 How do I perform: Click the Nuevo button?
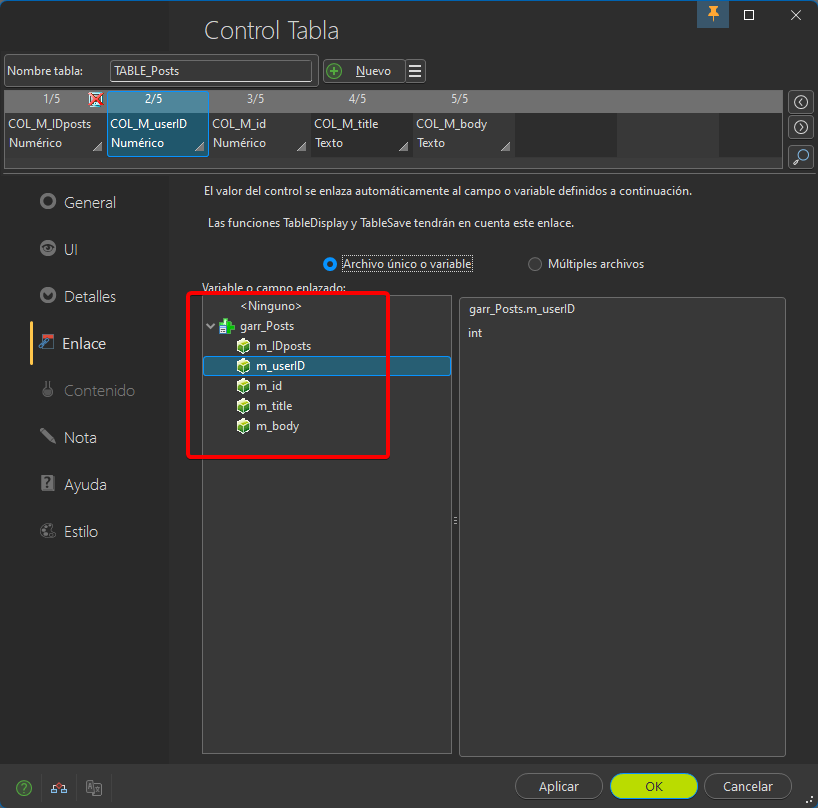364,71
